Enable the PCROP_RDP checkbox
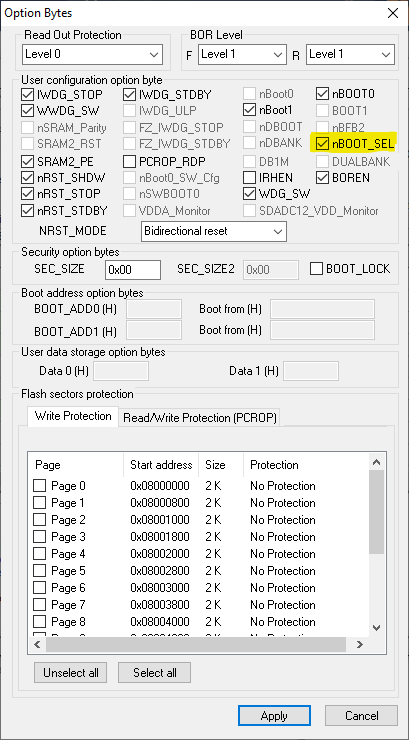The height and width of the screenshot is (740, 409). (x=129, y=162)
